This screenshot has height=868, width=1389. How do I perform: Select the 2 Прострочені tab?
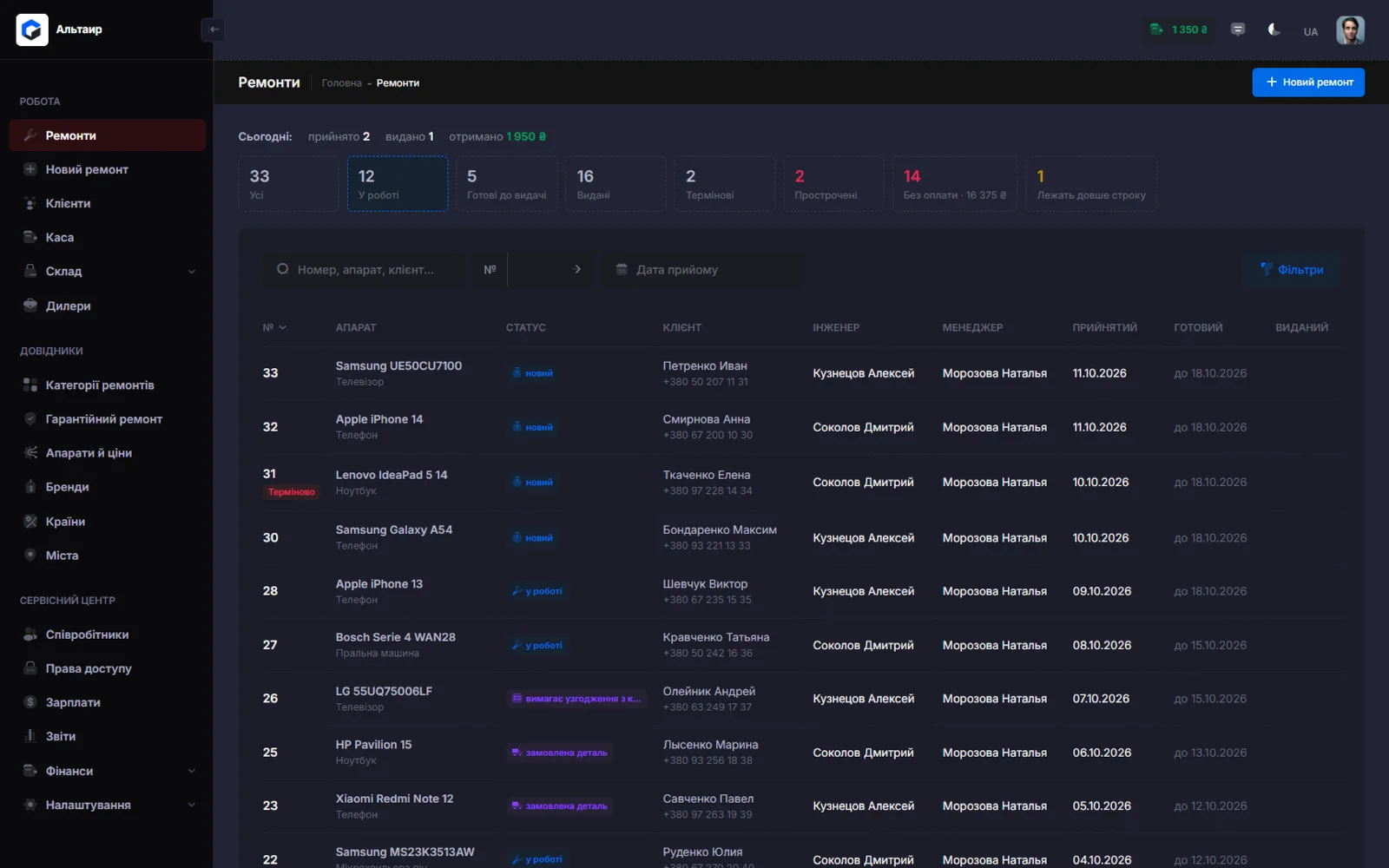click(833, 184)
